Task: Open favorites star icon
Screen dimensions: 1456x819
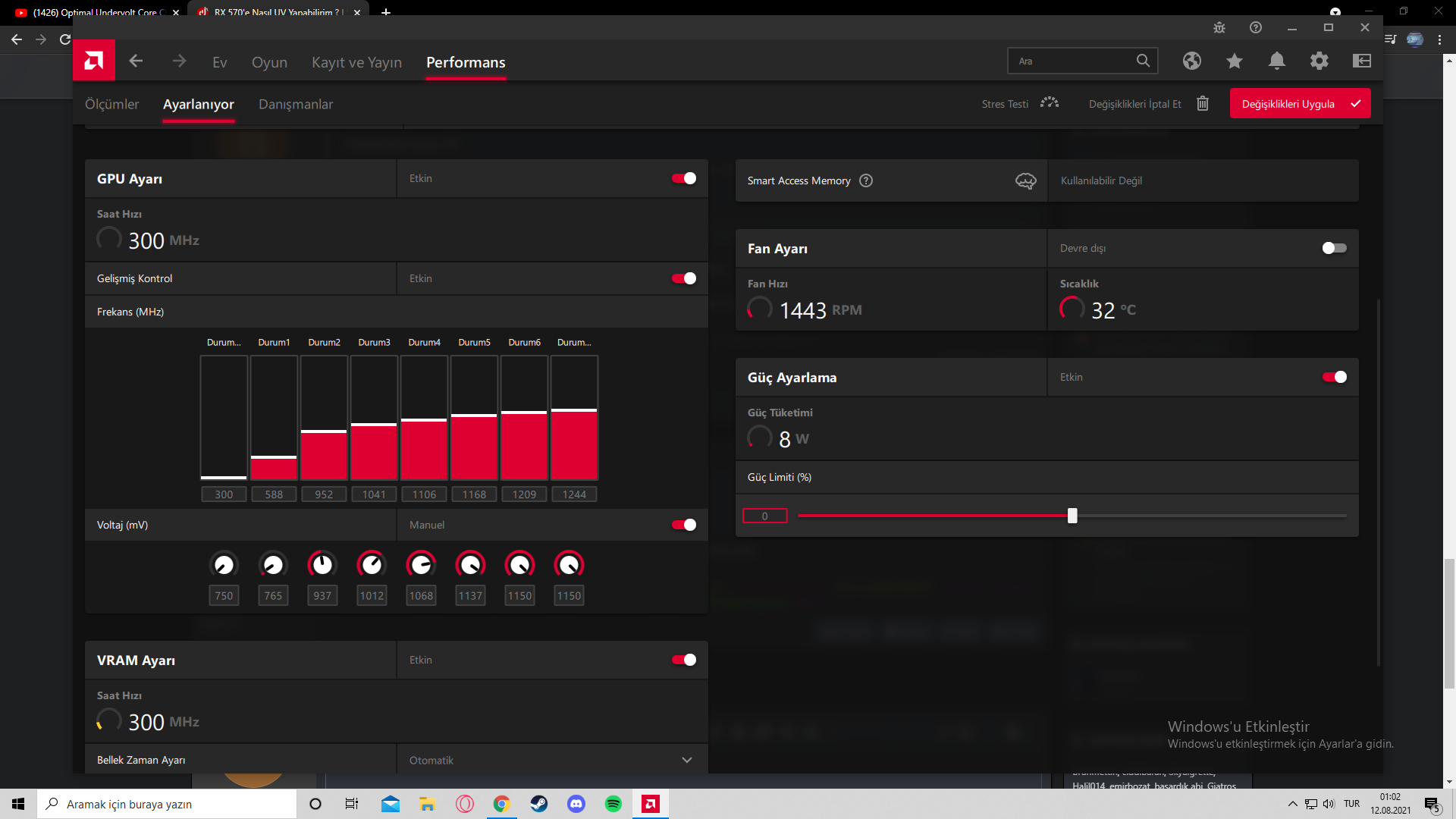Action: [x=1234, y=61]
